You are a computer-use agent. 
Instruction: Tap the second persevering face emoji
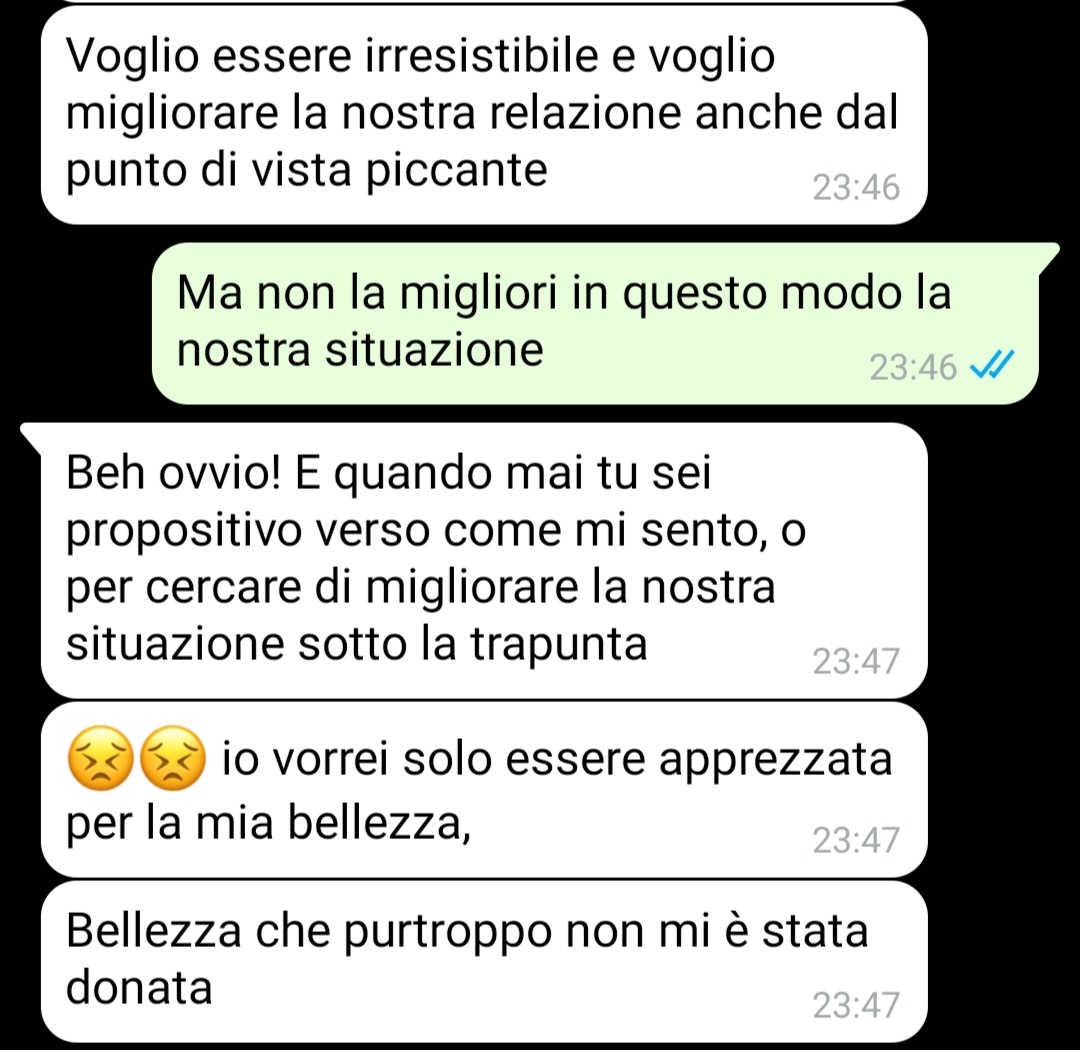click(x=172, y=758)
